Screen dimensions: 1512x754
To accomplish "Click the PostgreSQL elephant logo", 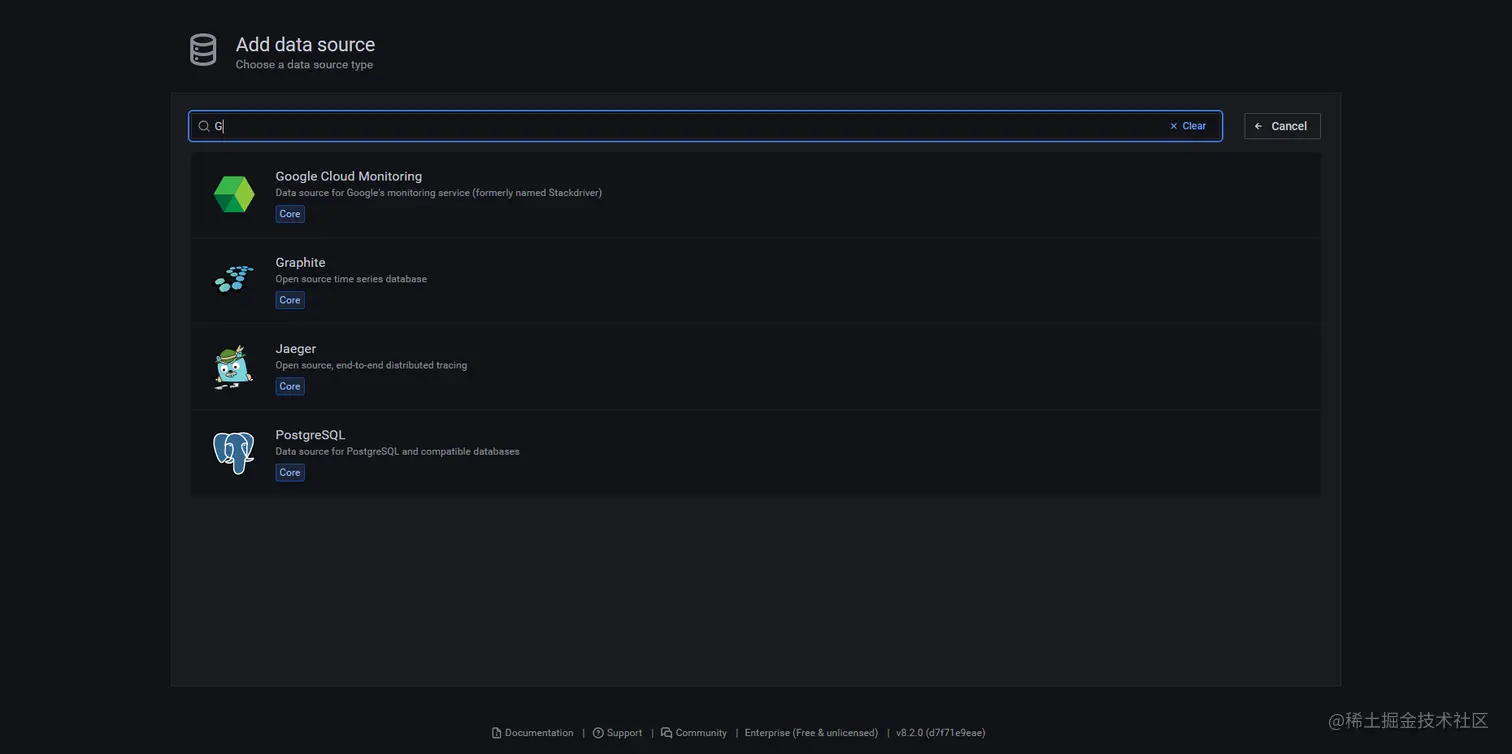I will coord(234,453).
